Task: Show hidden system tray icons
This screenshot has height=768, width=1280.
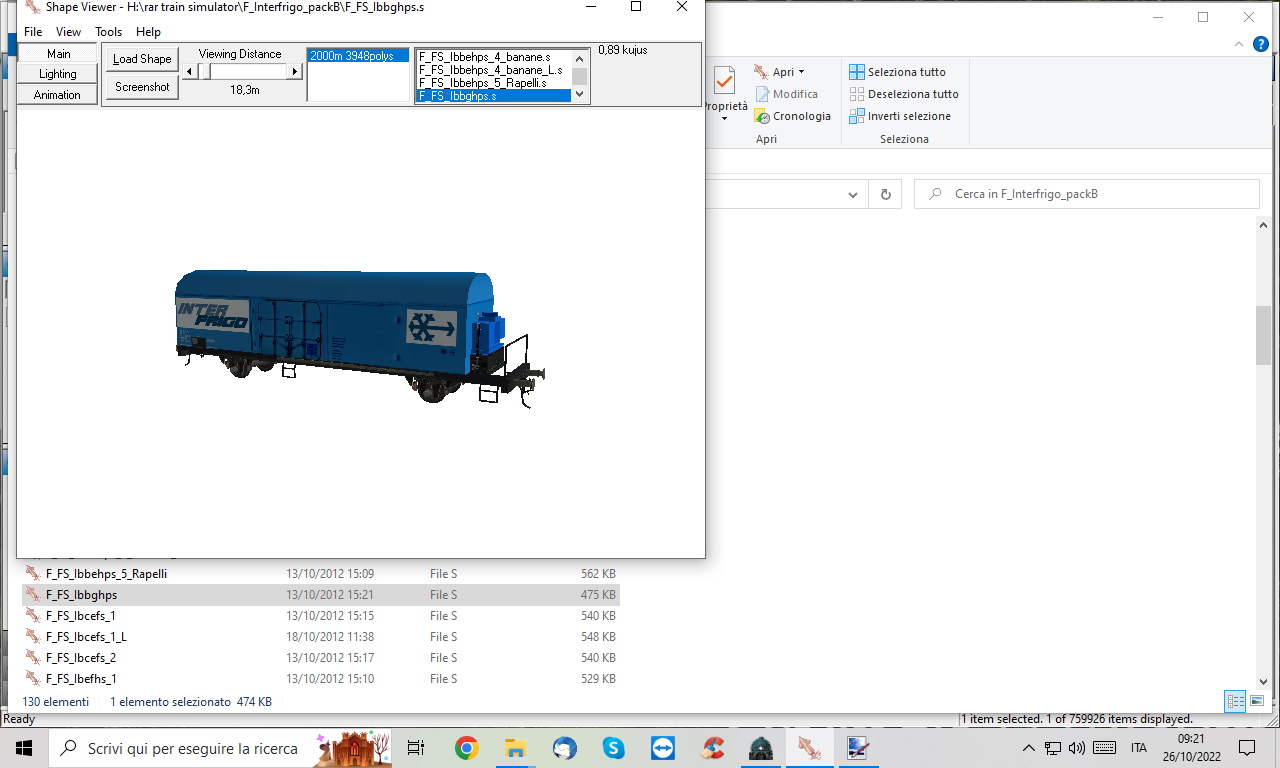Action: [1028, 748]
